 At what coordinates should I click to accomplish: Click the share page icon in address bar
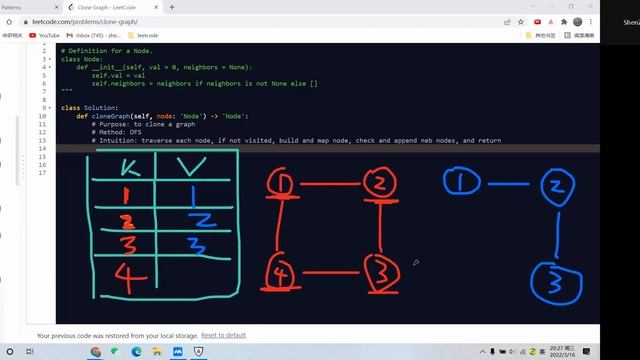[x=507, y=22]
